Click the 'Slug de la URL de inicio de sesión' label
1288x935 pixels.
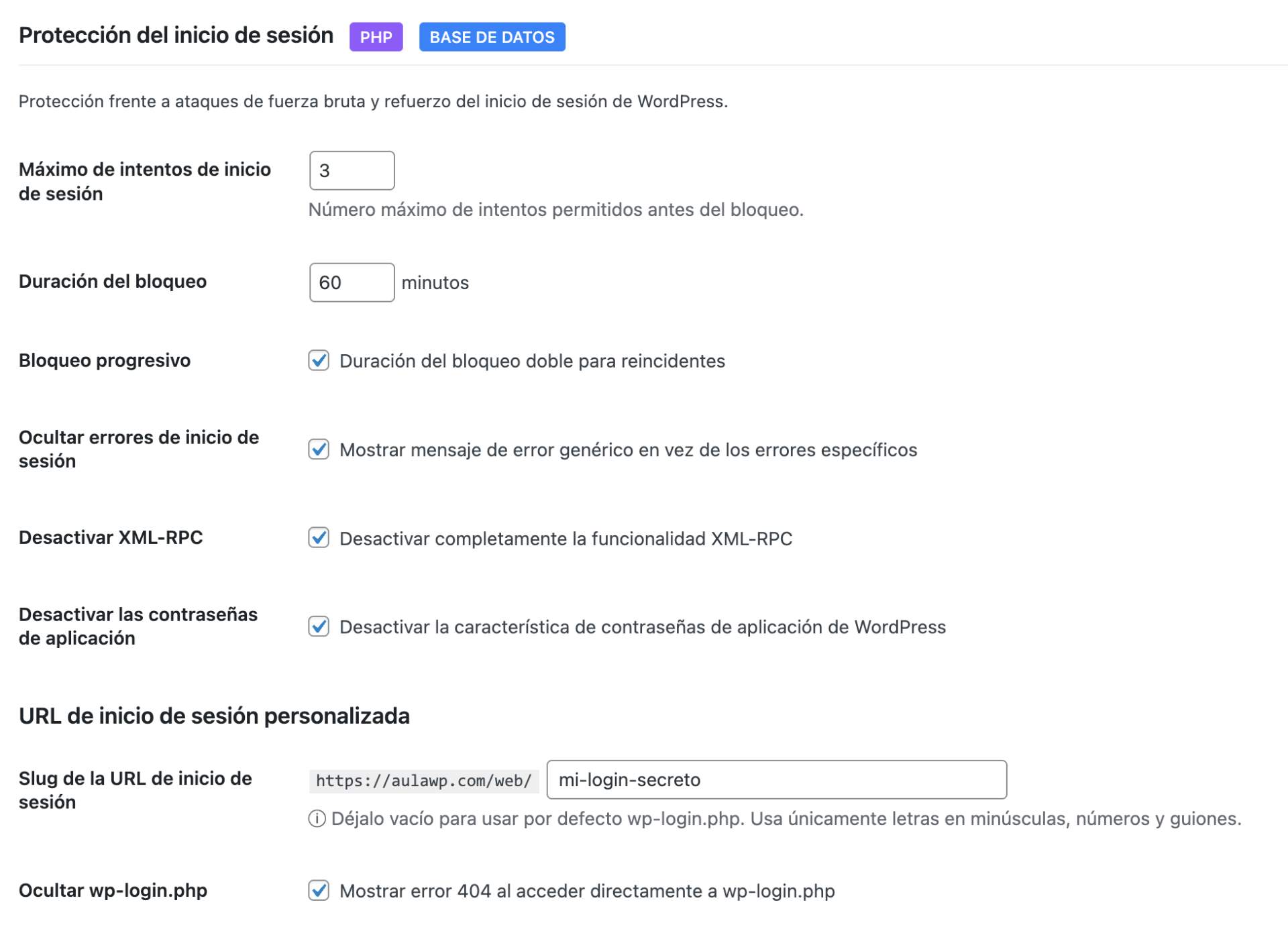135,790
